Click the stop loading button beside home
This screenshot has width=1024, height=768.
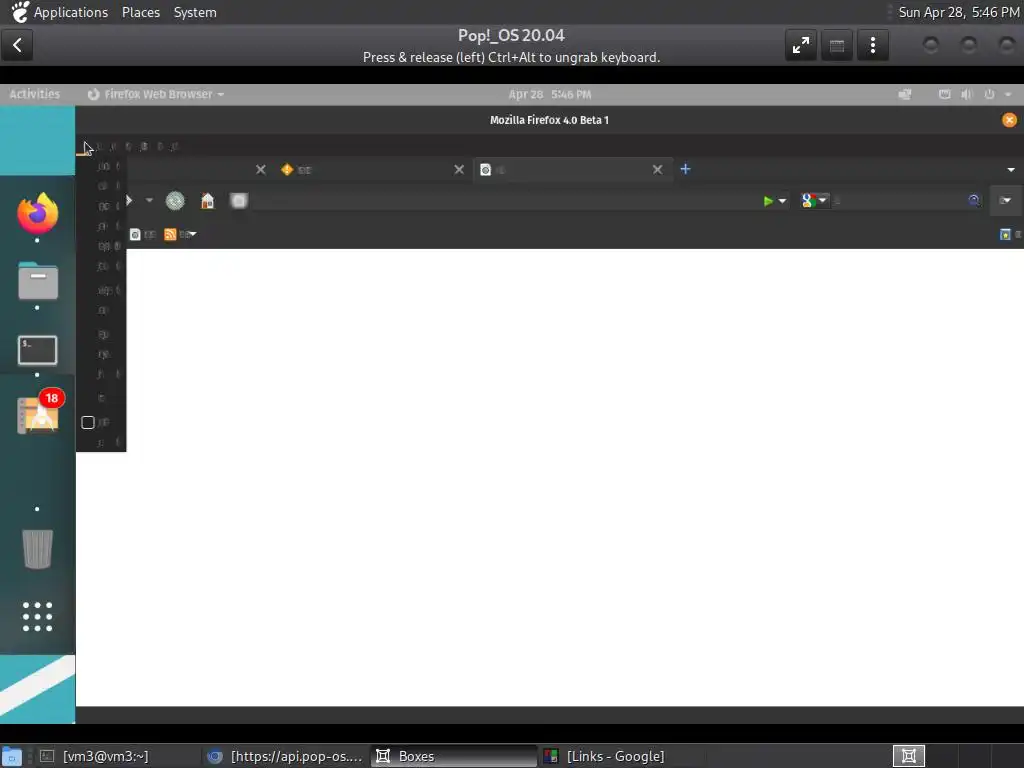[239, 200]
